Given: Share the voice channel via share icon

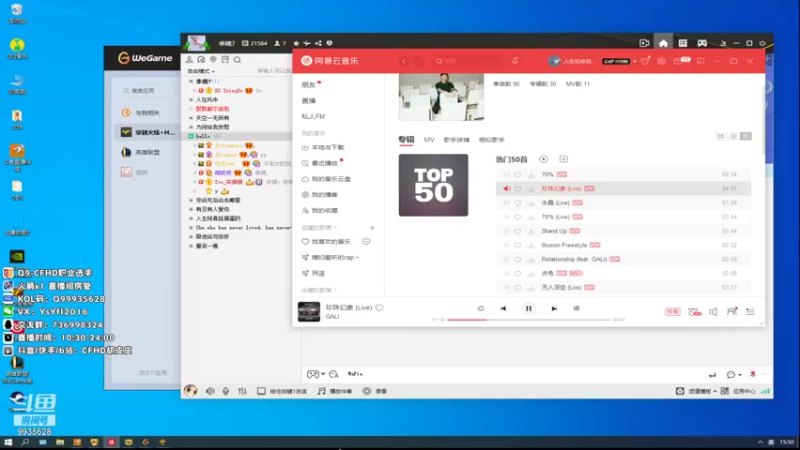Looking at the screenshot, I should pyautogui.click(x=318, y=43).
